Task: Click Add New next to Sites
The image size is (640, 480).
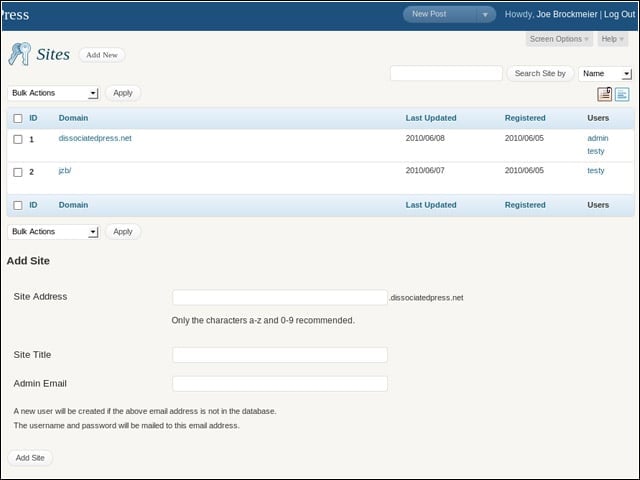Action: coord(102,55)
